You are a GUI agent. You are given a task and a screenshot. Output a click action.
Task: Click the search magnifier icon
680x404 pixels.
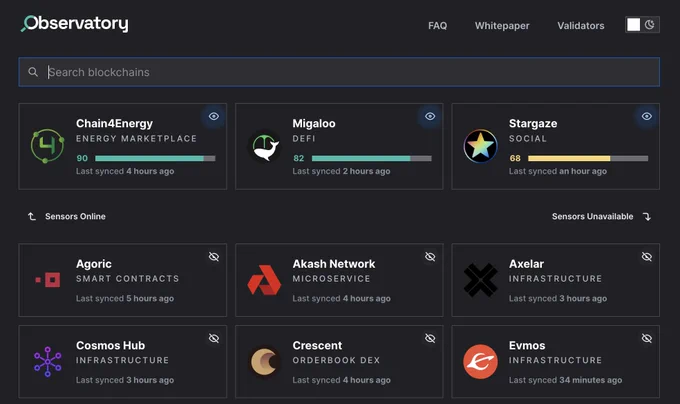[33, 72]
